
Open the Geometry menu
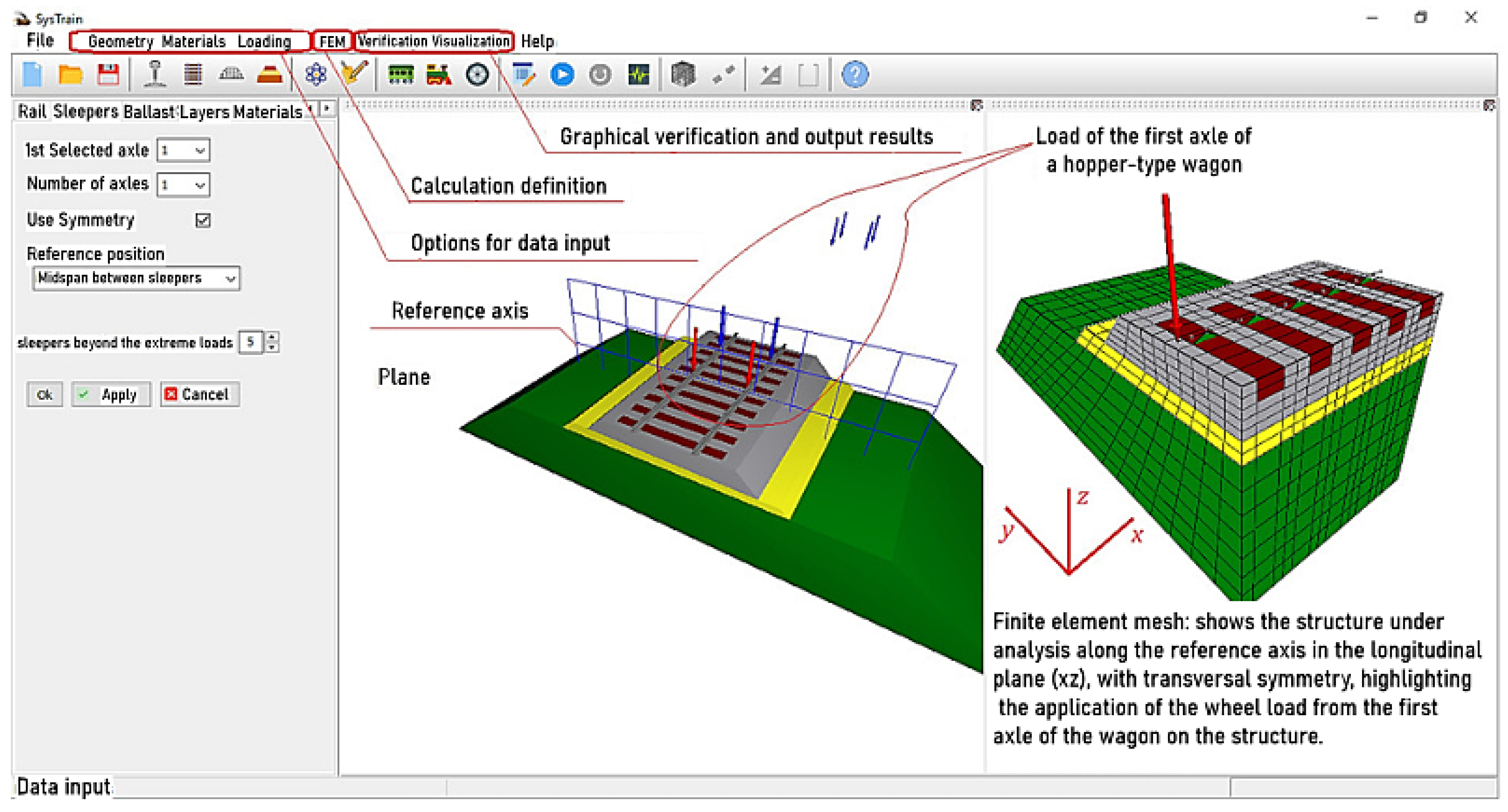pos(120,41)
